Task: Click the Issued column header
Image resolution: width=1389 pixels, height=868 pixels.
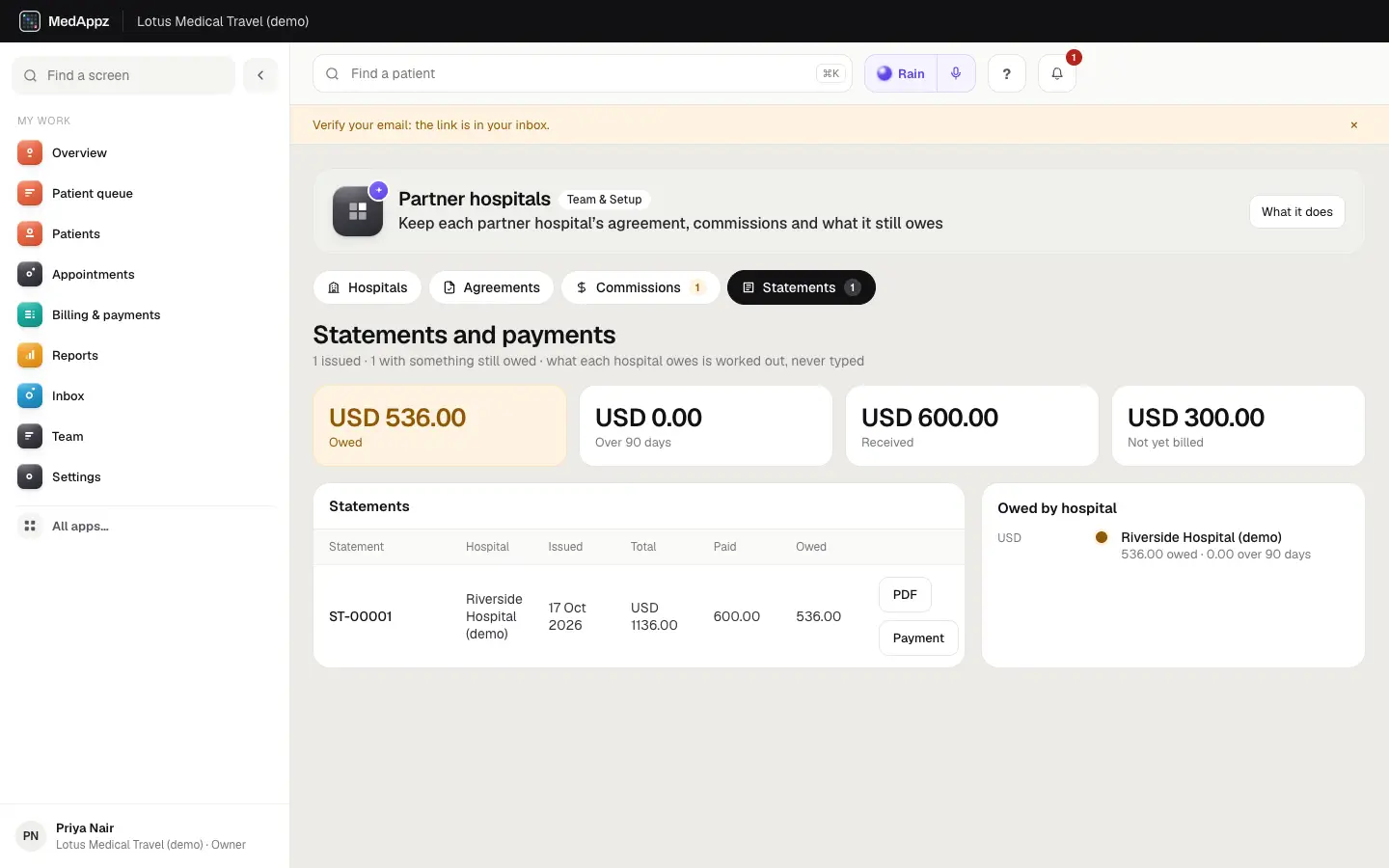Action: coord(565,547)
